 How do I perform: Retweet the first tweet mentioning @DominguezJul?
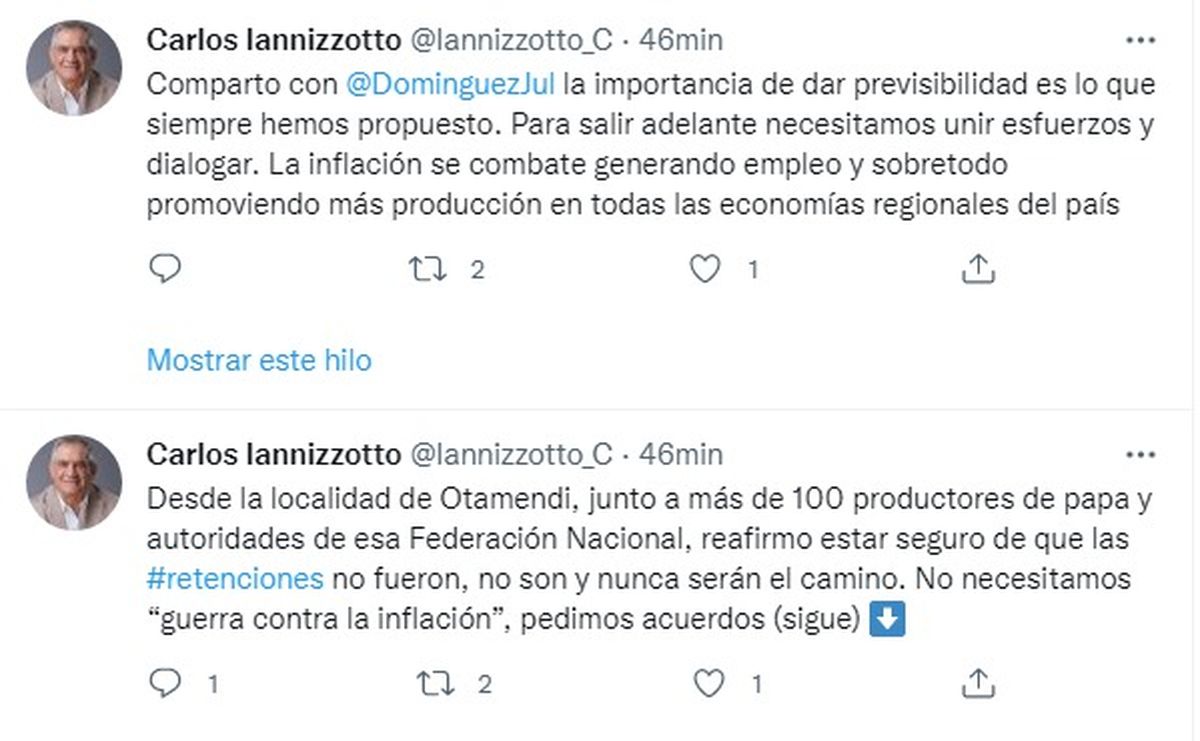coord(428,268)
